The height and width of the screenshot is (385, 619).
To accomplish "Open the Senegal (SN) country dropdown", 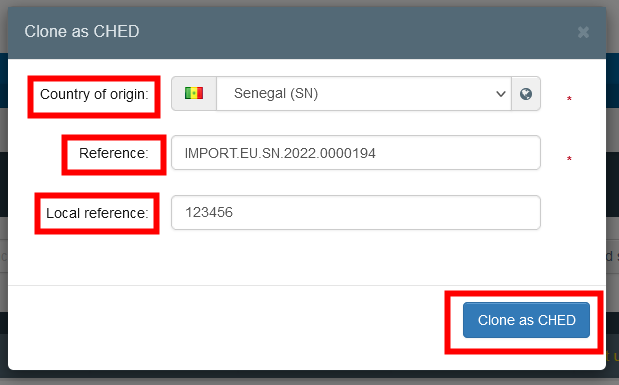I will coord(364,94).
